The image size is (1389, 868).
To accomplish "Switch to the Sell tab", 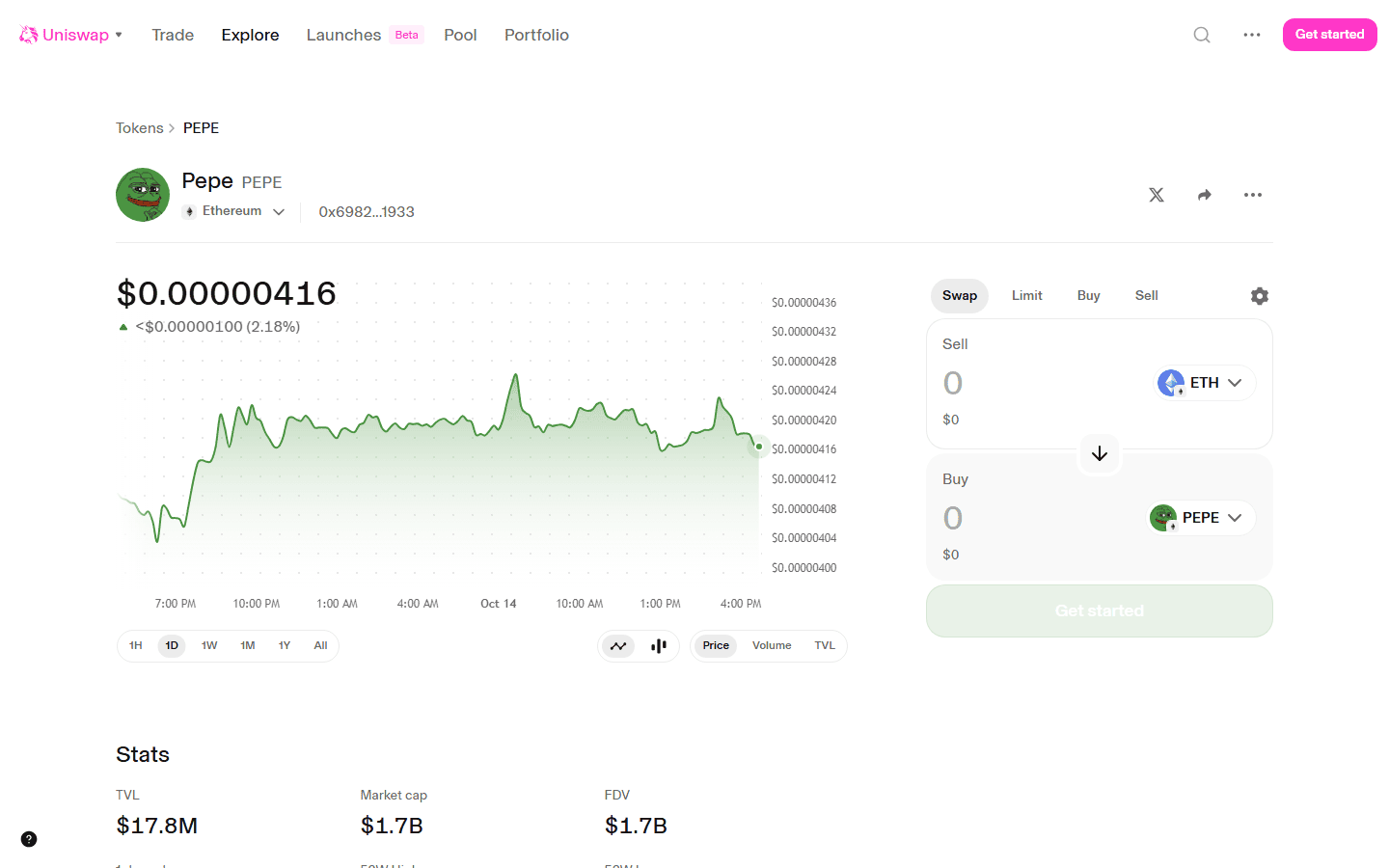I will 1147,296.
